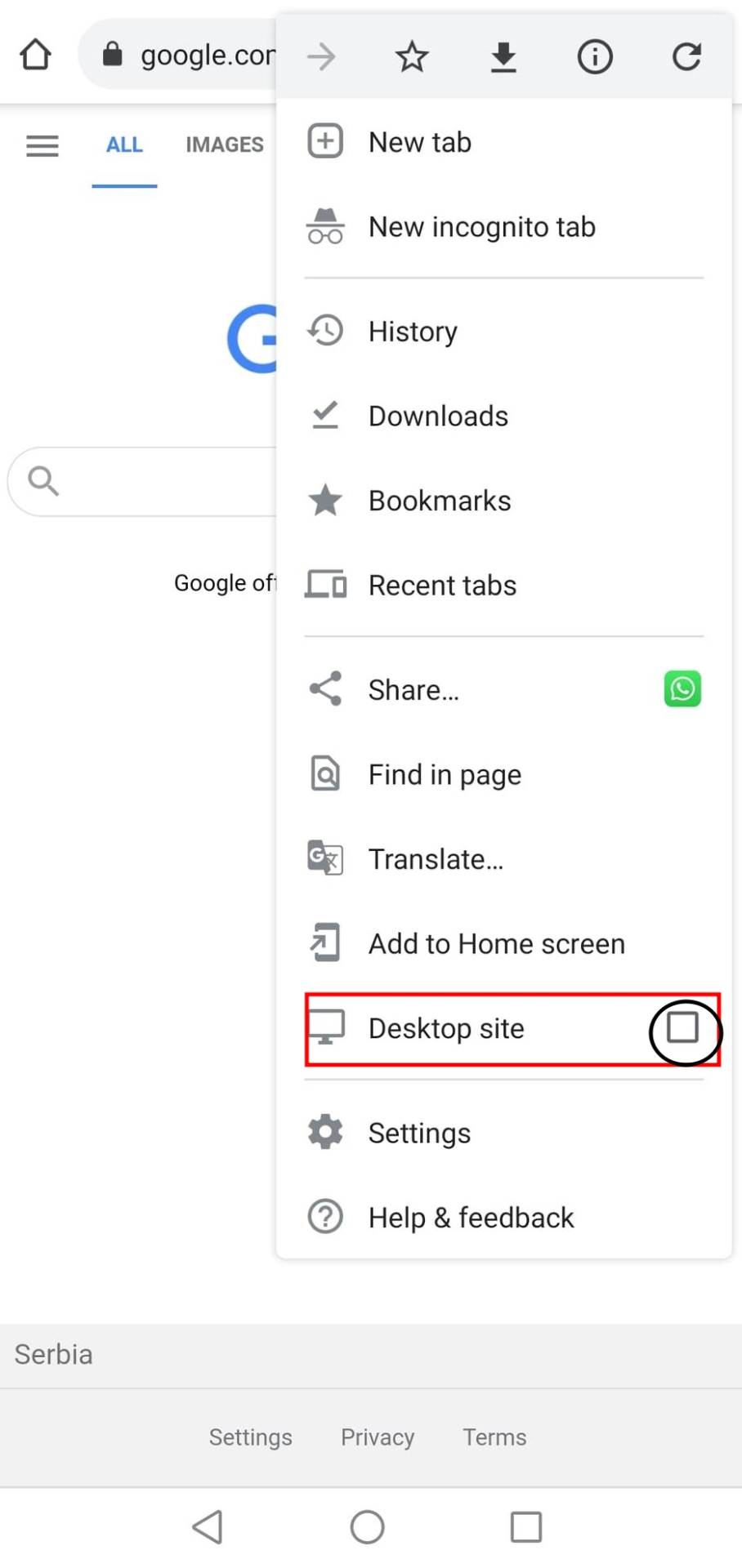Switch to the IMAGES tab
Image resolution: width=742 pixels, height=1568 pixels.
point(225,145)
